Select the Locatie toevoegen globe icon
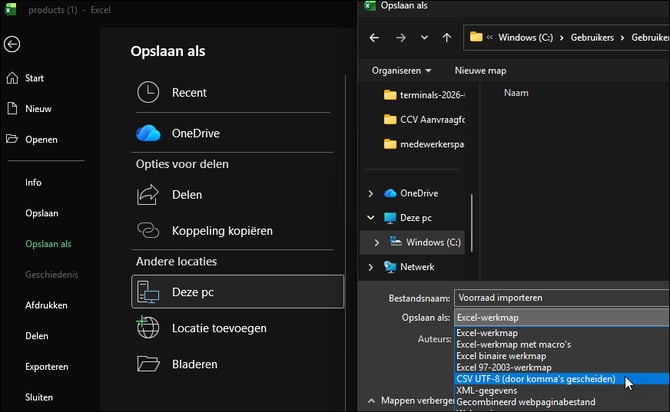670x412 pixels. coord(148,328)
